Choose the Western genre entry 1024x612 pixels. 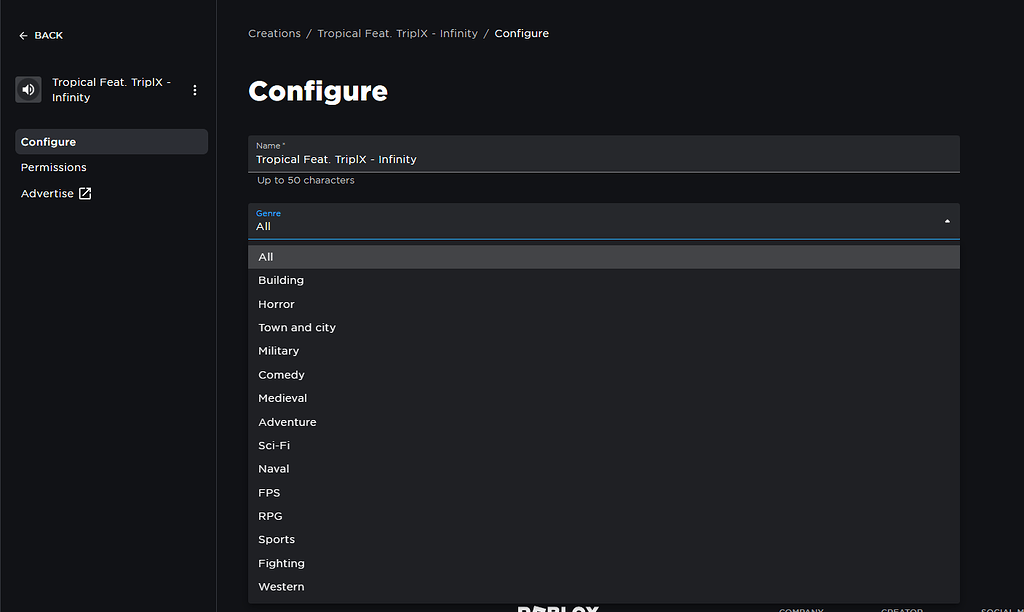281,586
